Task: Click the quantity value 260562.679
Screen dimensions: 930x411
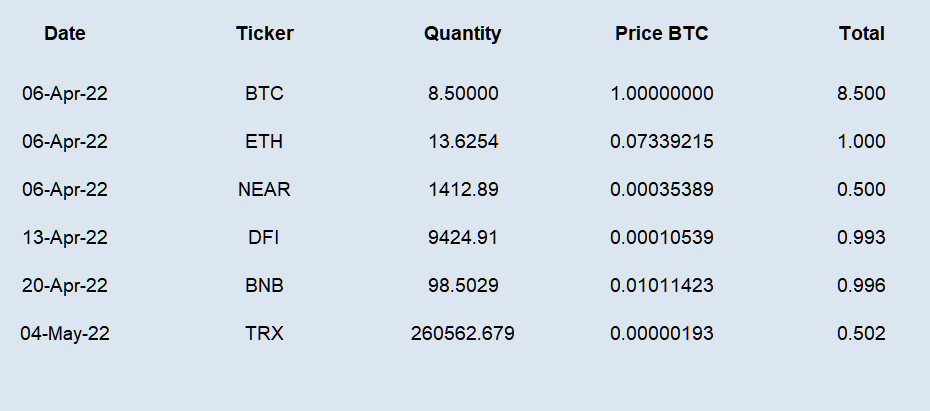Action: tap(463, 333)
